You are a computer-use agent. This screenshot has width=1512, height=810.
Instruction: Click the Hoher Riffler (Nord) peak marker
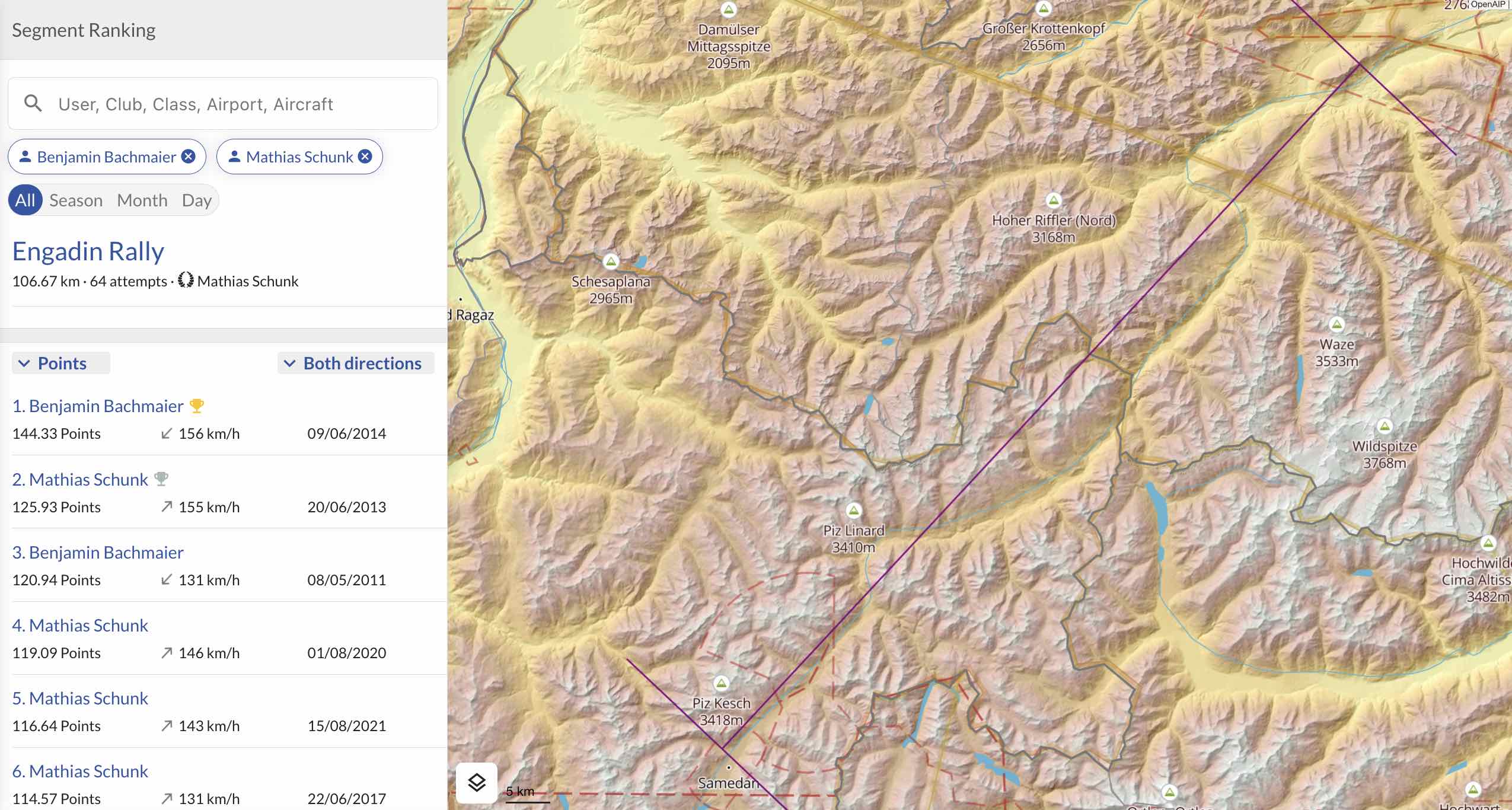(1053, 200)
